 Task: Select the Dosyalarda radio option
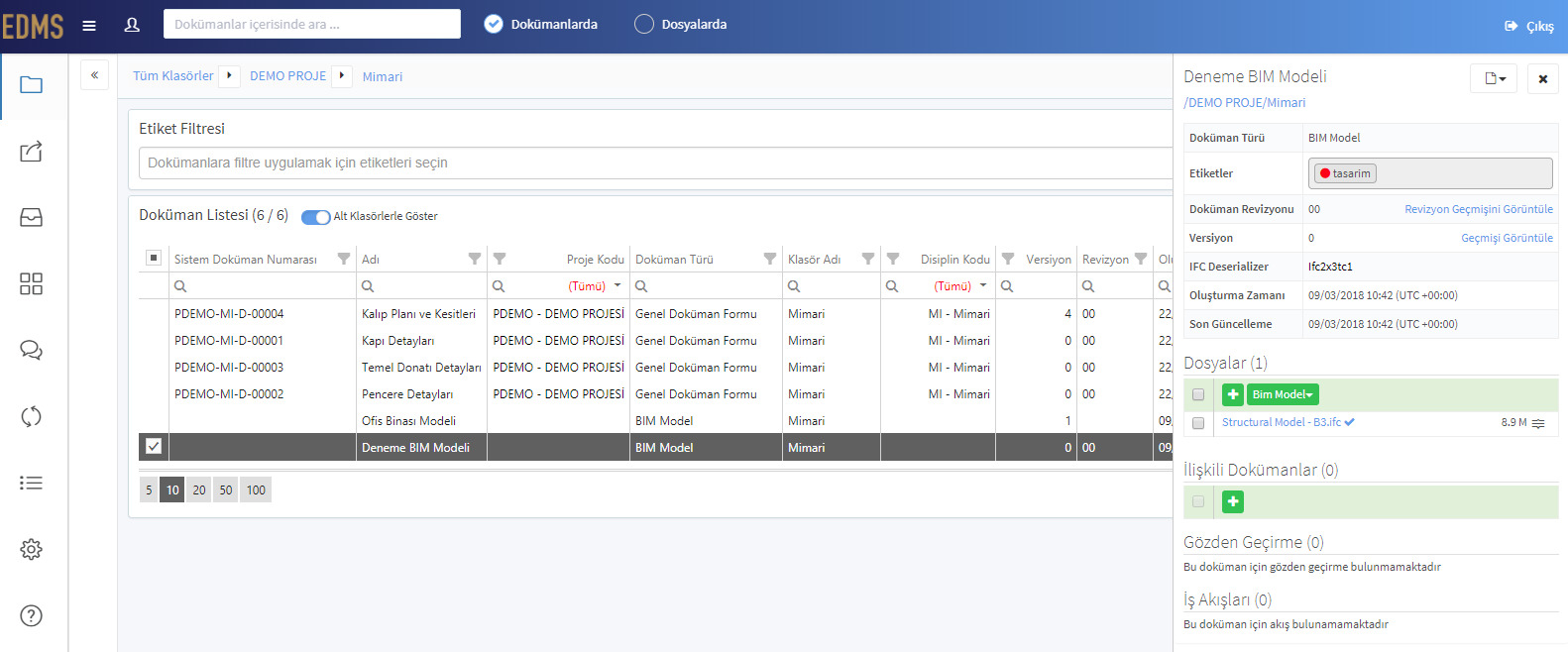(x=644, y=24)
